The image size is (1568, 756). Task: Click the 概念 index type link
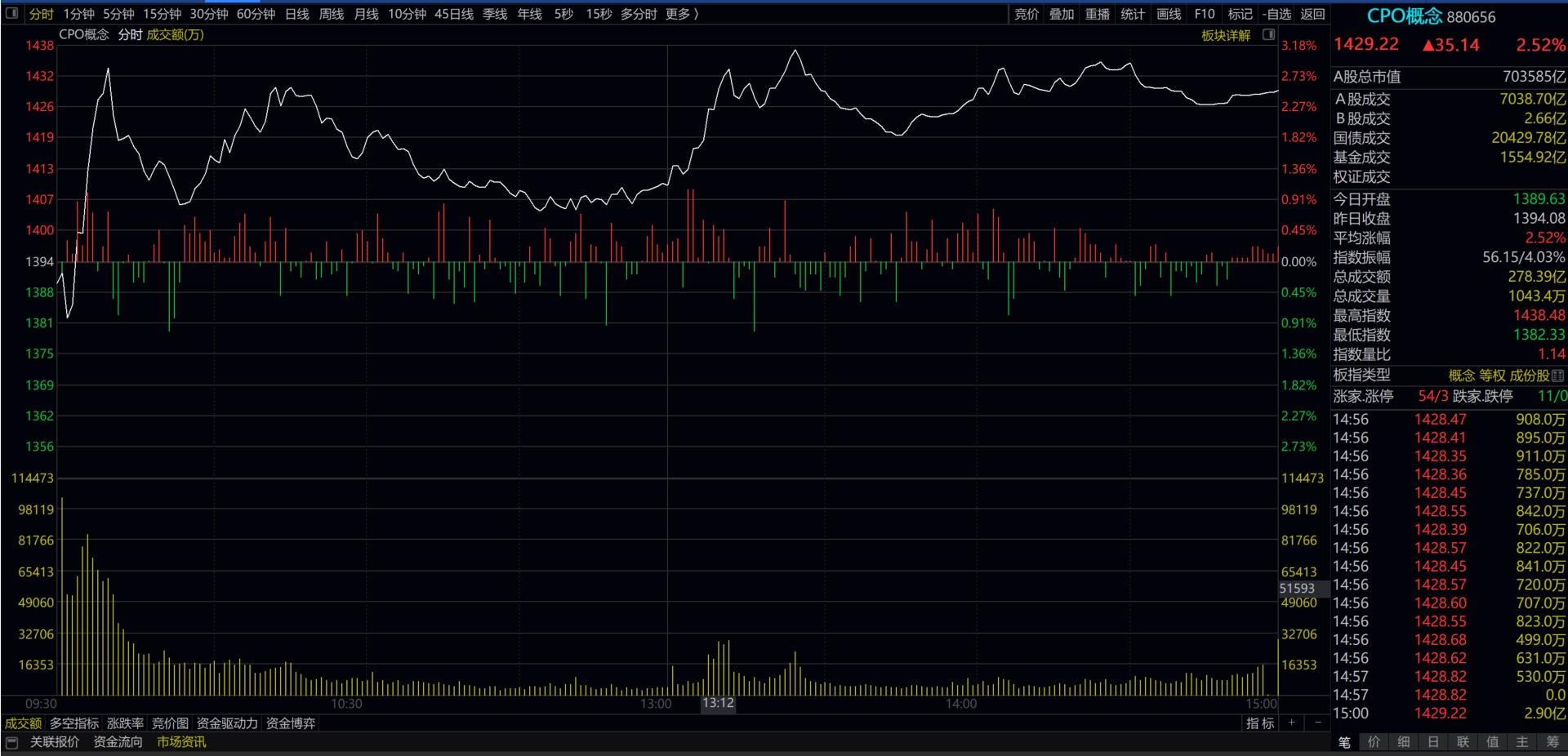pos(1461,376)
